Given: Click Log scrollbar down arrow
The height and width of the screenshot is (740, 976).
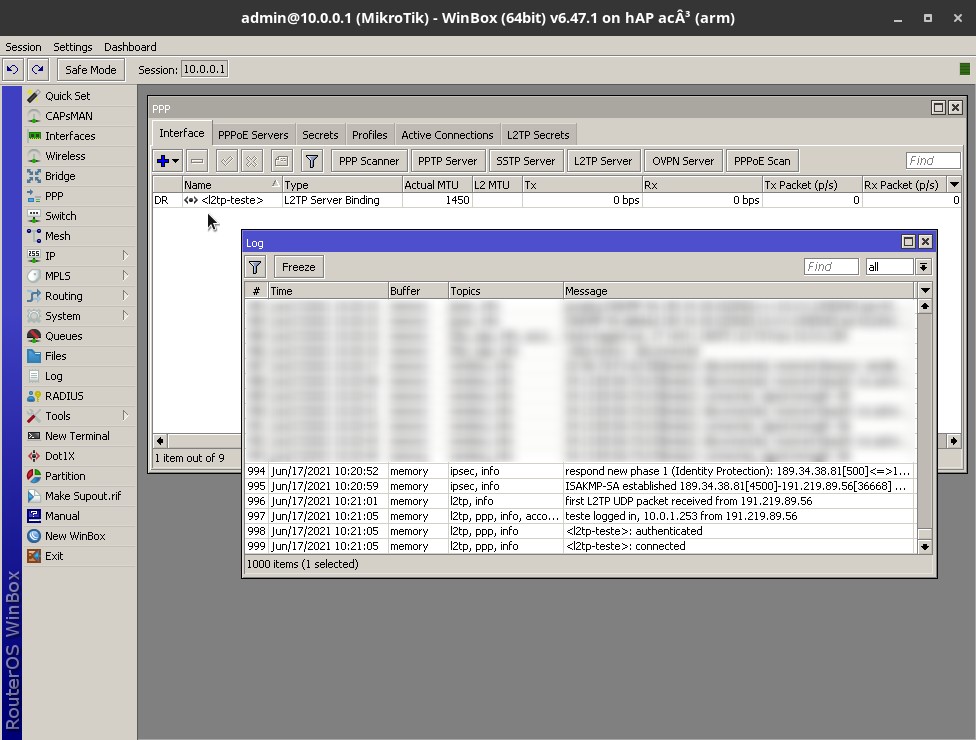Looking at the screenshot, I should (x=925, y=546).
